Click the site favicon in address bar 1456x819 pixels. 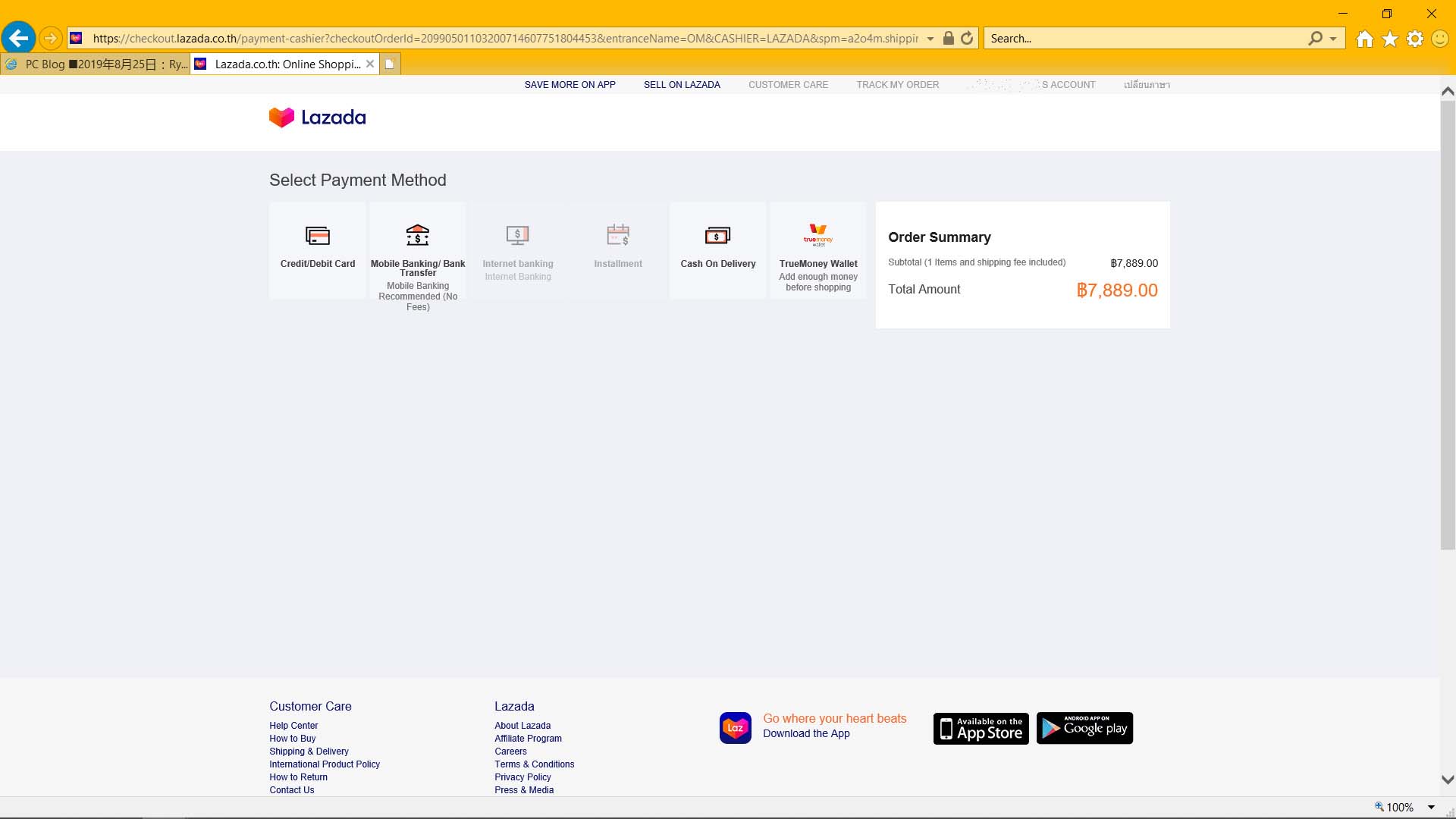(76, 38)
